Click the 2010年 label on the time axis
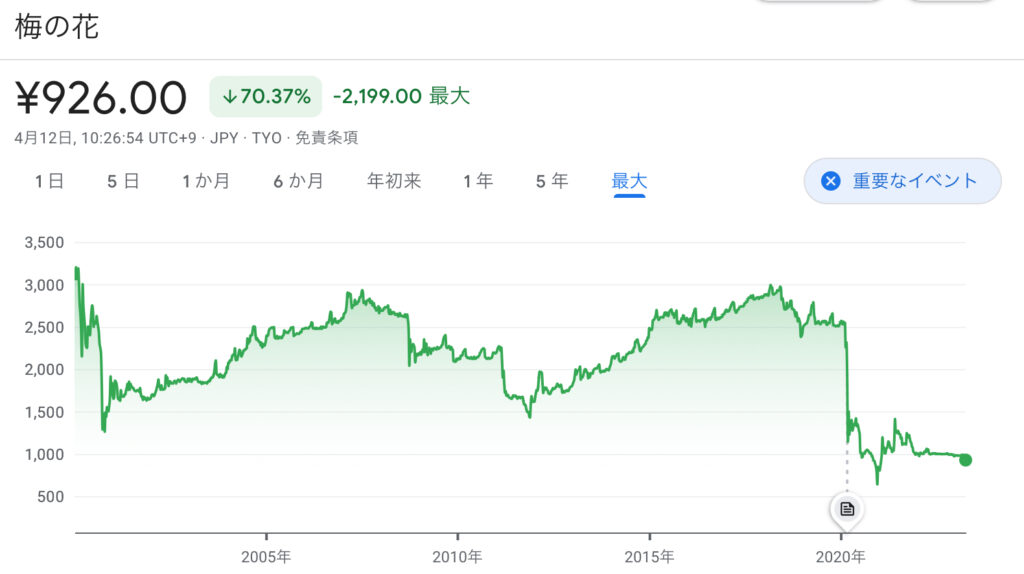This screenshot has height=574, width=1024. tap(458, 555)
